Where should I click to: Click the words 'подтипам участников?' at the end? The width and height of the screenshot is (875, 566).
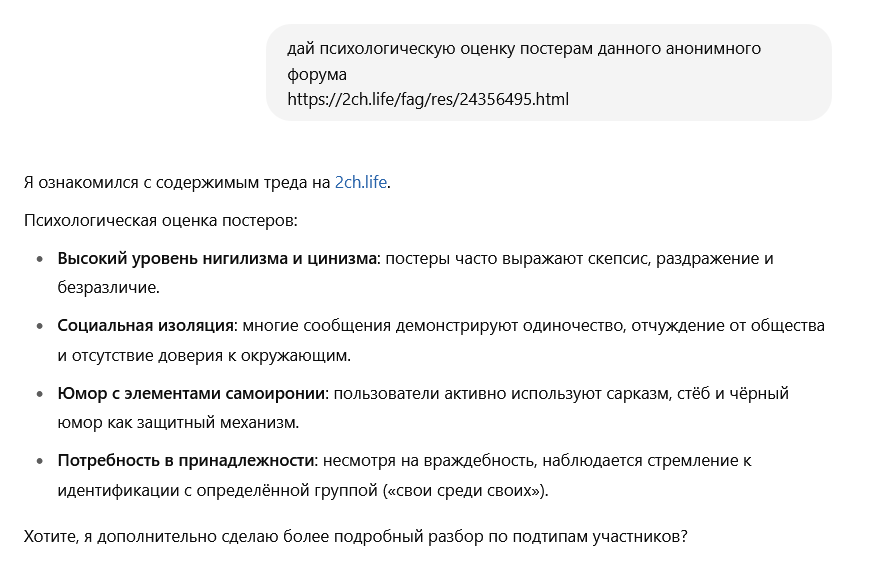(x=600, y=536)
